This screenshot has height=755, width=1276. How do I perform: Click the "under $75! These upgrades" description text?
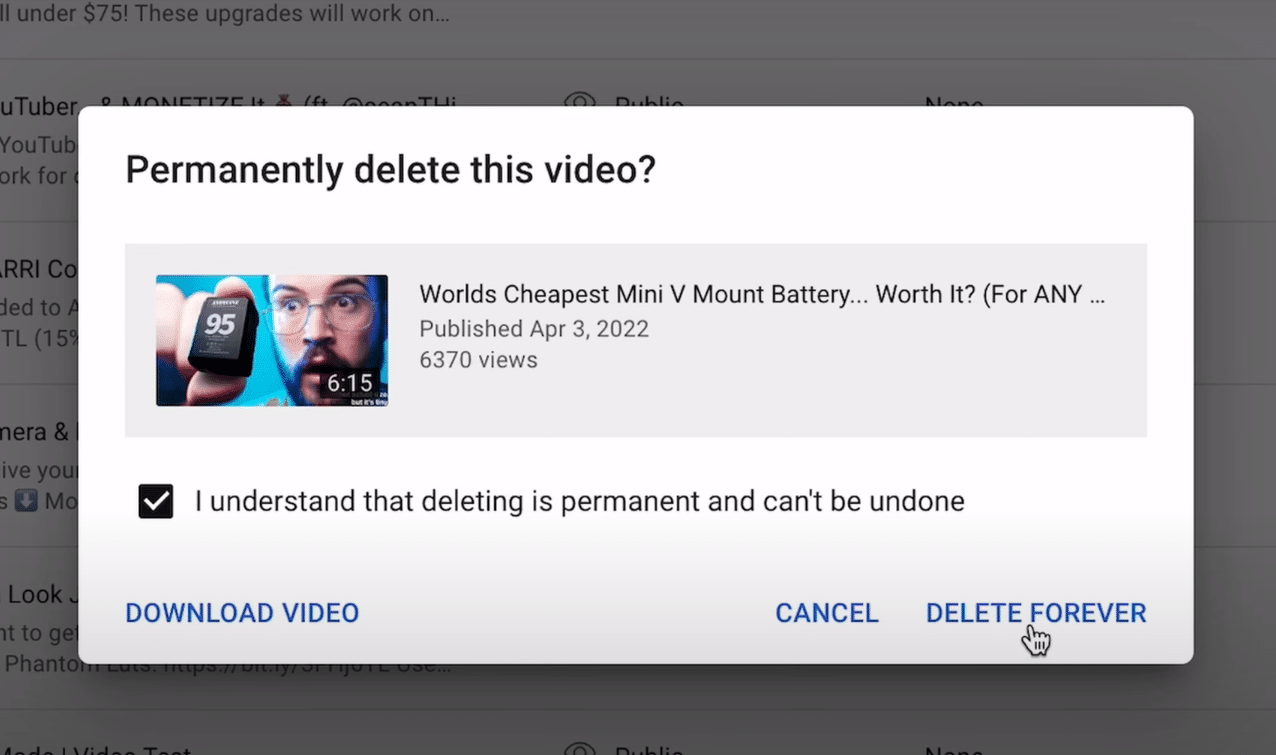tap(224, 15)
